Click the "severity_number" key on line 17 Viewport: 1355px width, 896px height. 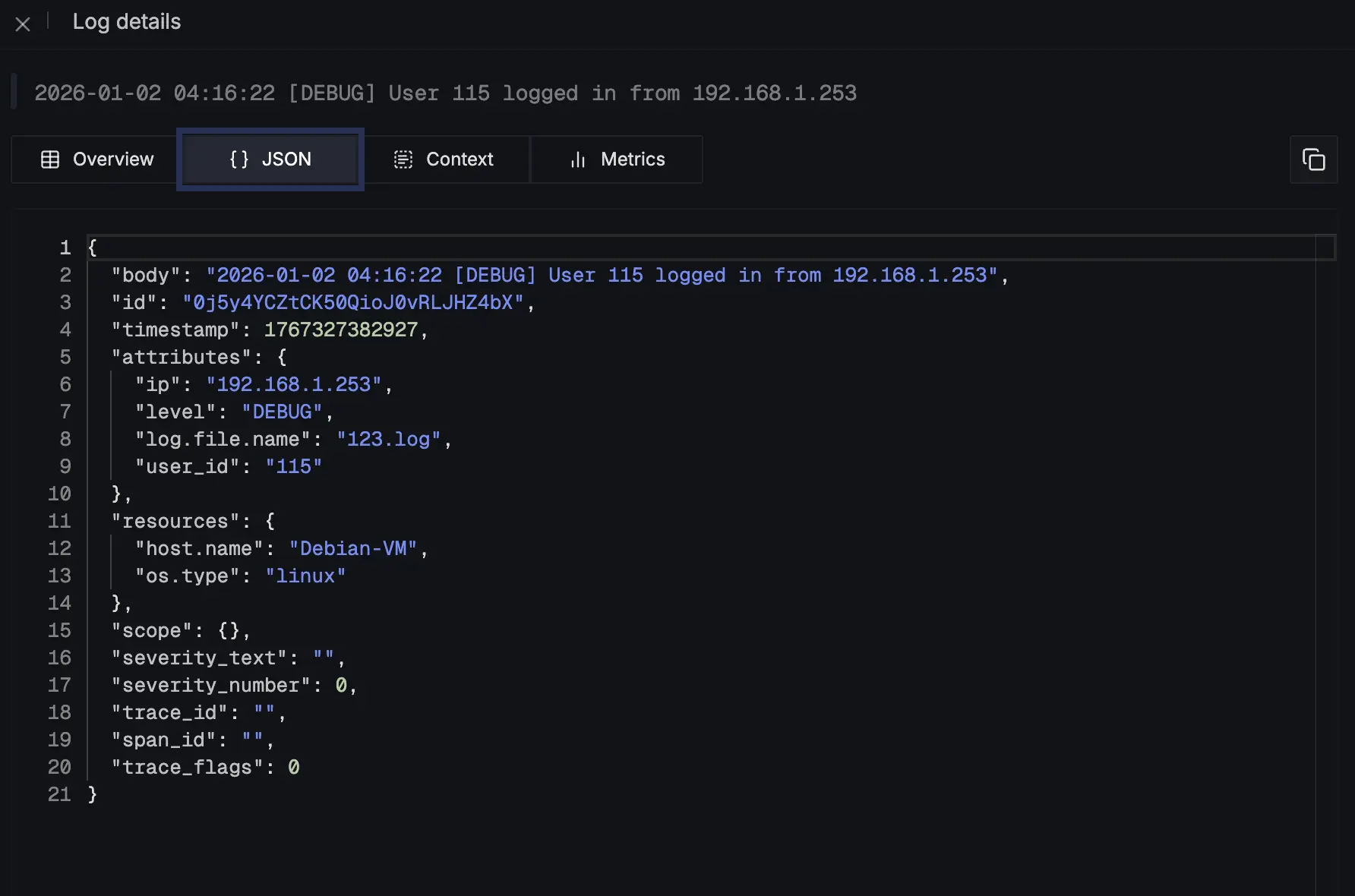210,686
